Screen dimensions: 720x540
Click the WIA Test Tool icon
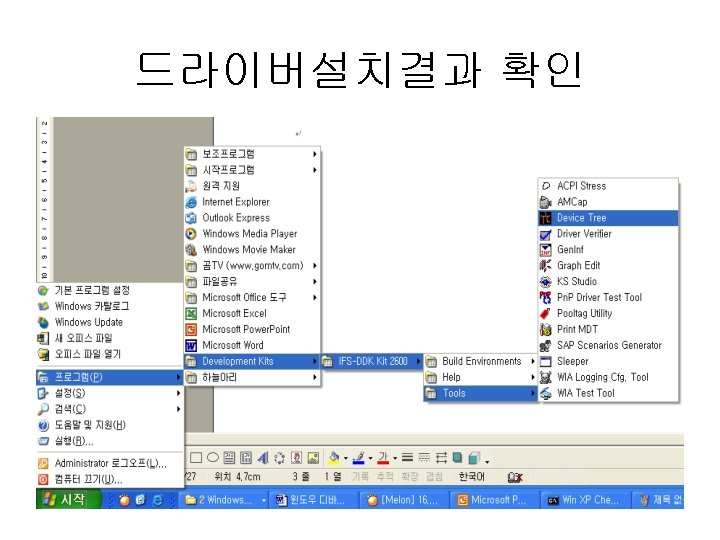click(546, 394)
